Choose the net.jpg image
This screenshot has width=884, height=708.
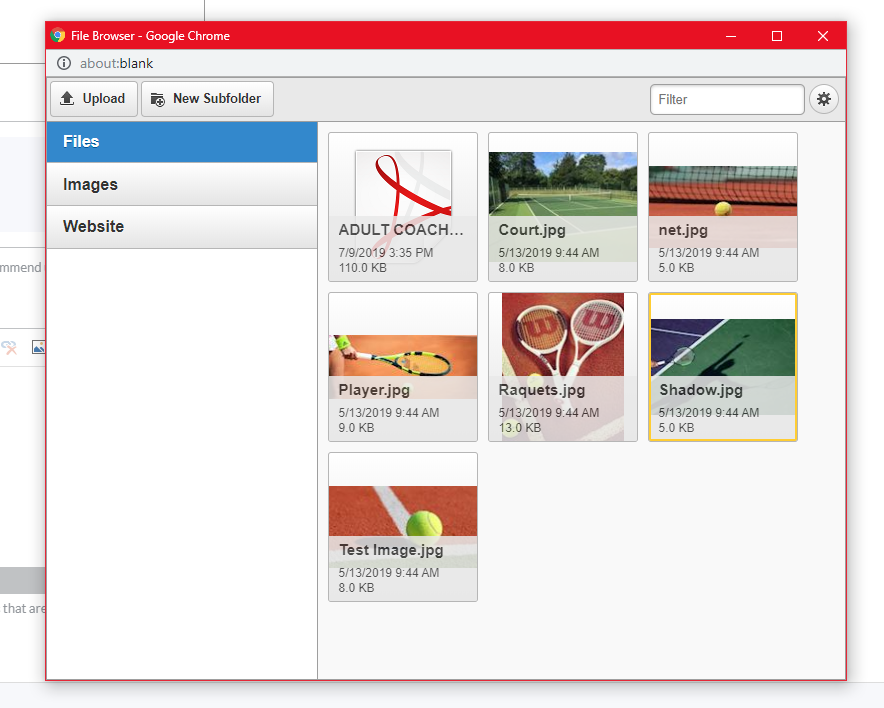(723, 207)
